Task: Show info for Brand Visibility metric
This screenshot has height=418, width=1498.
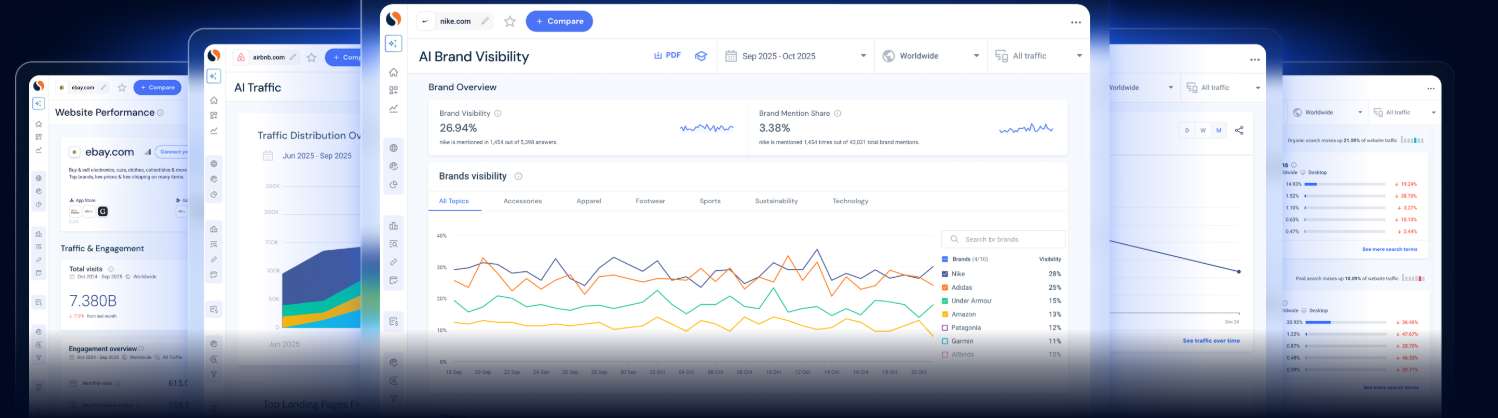Action: (x=498, y=114)
